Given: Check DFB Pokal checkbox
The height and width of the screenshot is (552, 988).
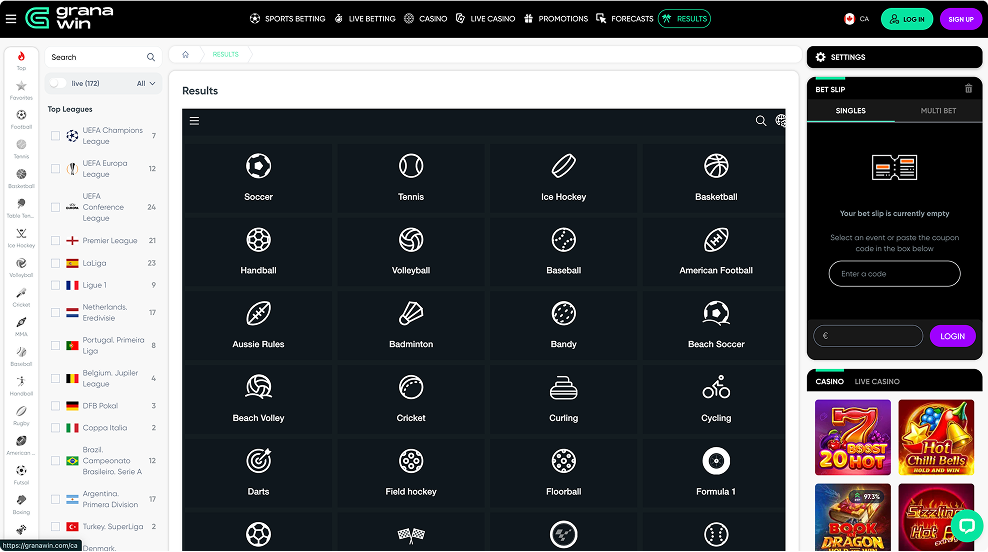Looking at the screenshot, I should click(x=55, y=406).
